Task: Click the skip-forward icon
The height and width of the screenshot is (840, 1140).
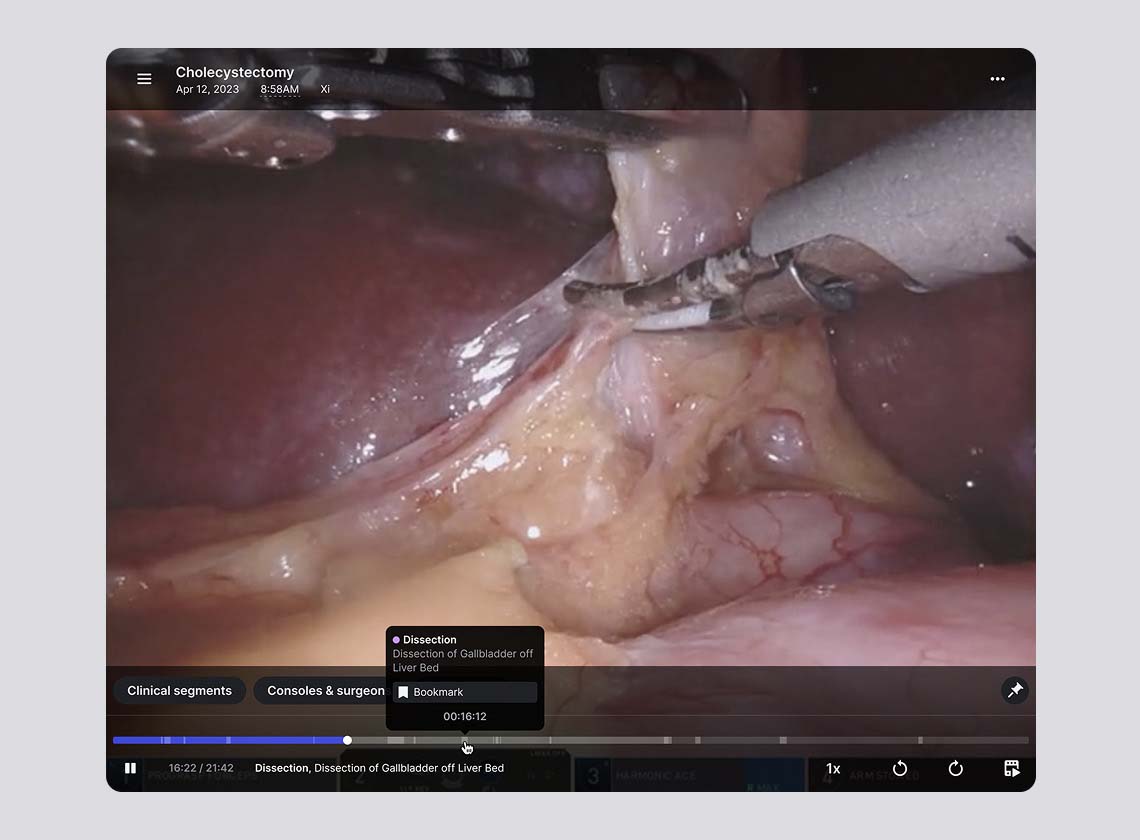Action: [x=955, y=768]
